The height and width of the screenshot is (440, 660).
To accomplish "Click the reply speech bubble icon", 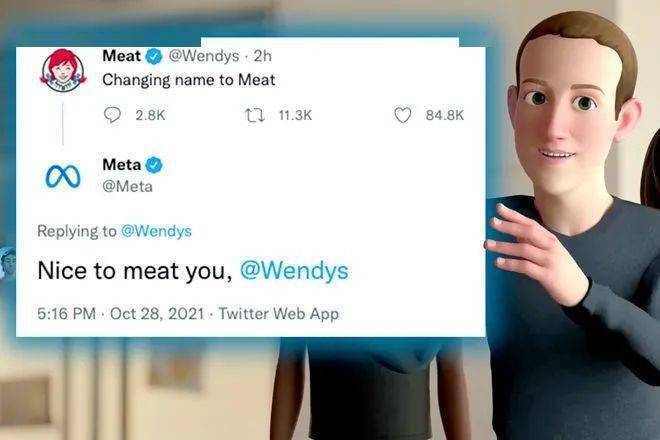I will (112, 115).
